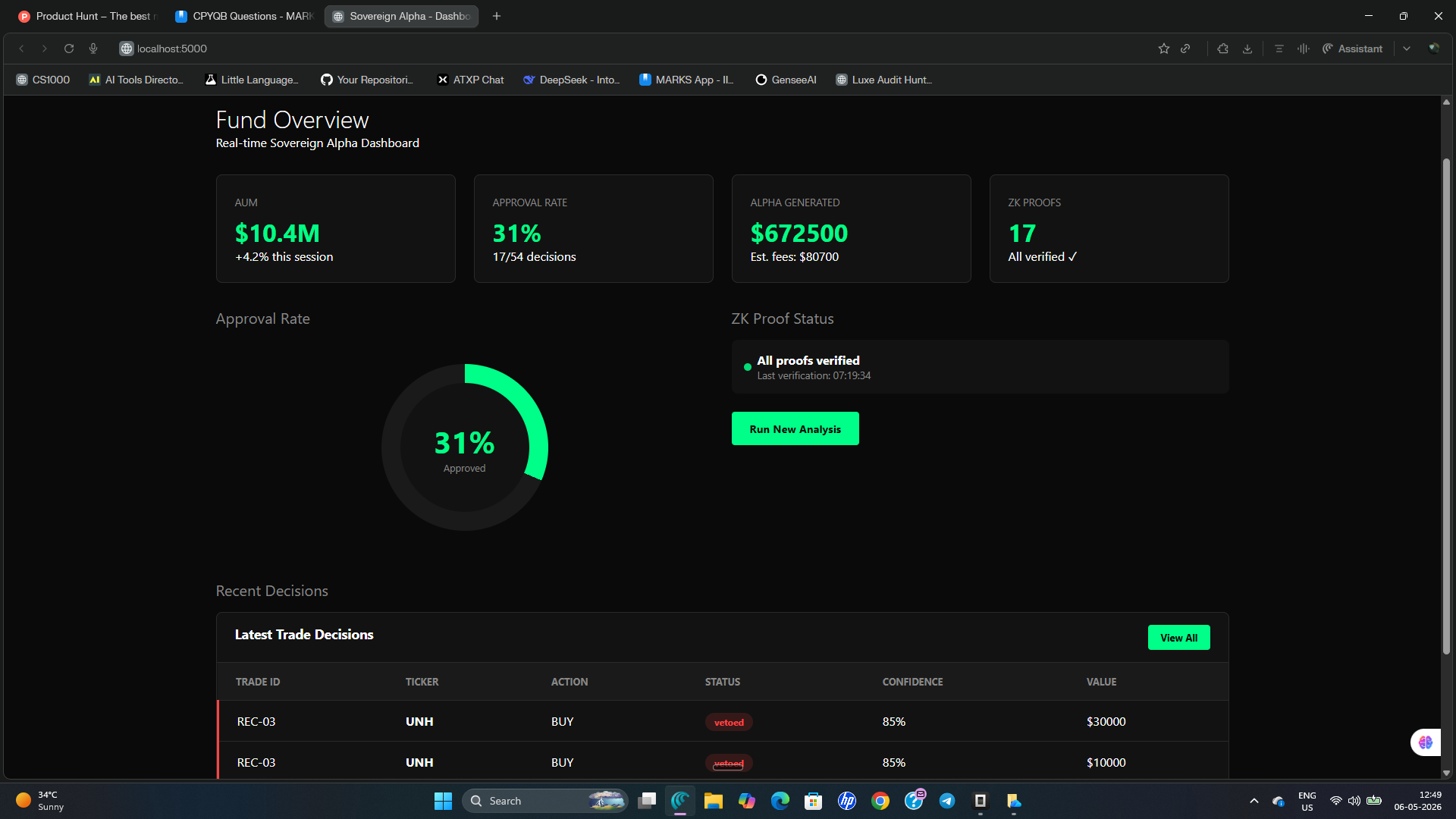Click the microphone icon near address bar
The image size is (1456, 819).
coord(93,49)
